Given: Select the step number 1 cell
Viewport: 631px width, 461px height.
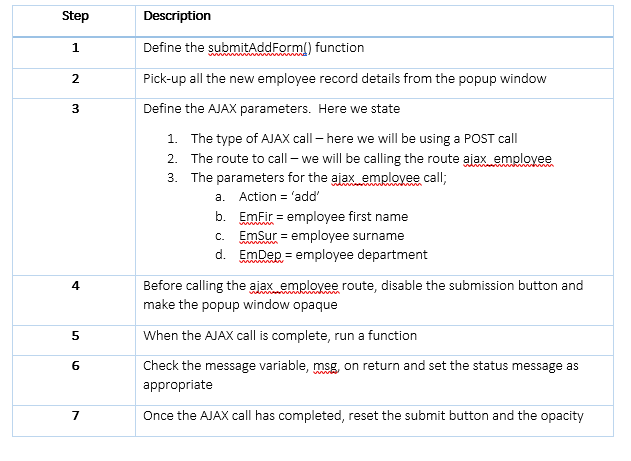Looking at the screenshot, I should 75,48.
